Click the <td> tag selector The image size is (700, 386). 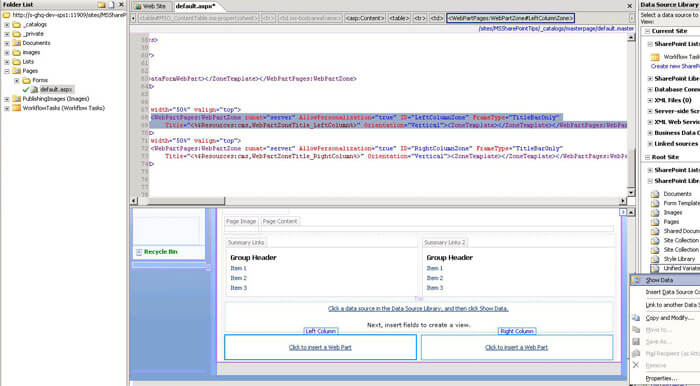[x=436, y=18]
